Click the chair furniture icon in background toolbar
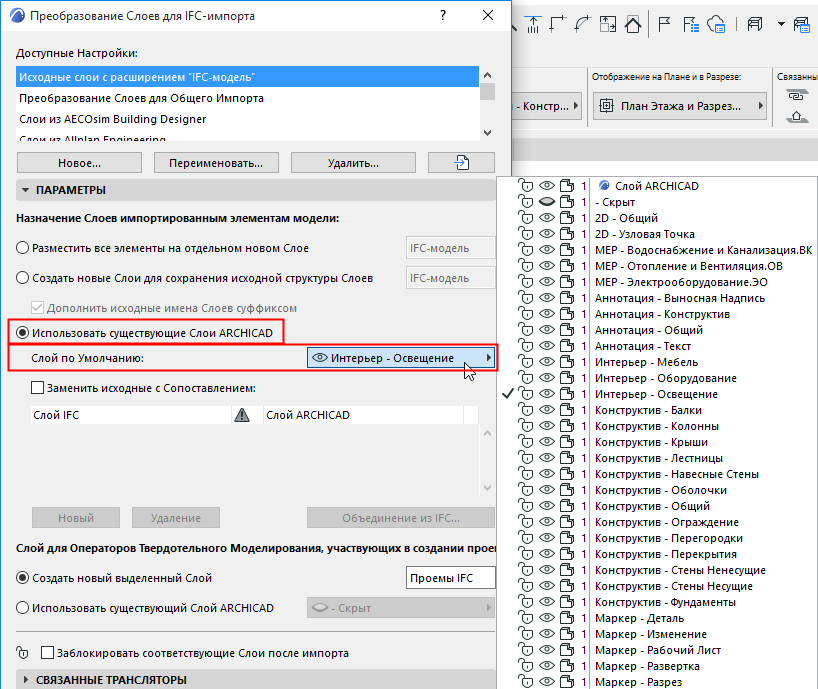The image size is (818, 689). point(755,24)
